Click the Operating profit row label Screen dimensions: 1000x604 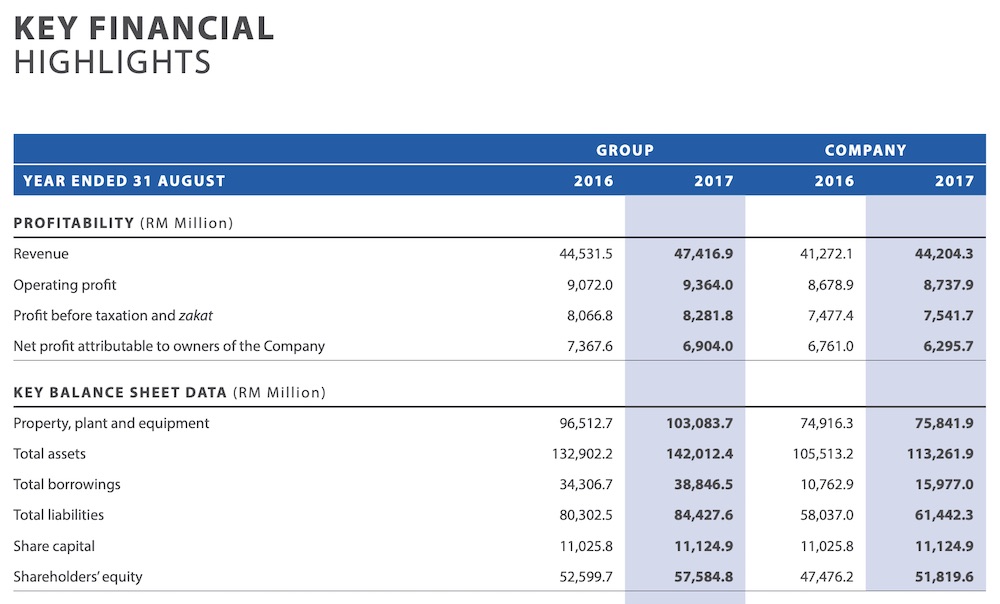click(x=65, y=285)
